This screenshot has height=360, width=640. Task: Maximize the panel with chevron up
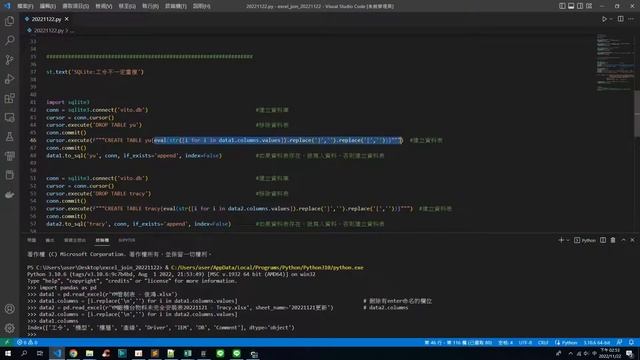[623, 240]
